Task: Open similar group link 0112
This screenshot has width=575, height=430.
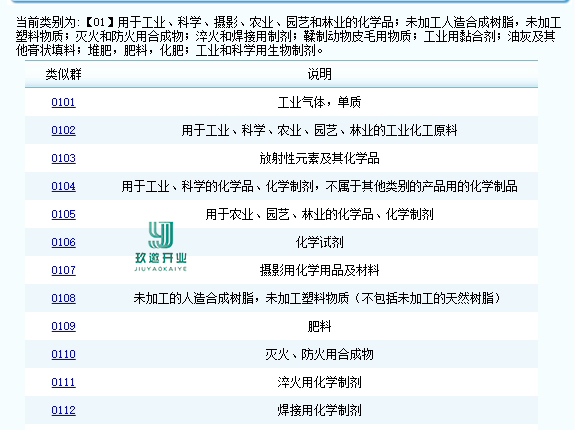Action: 63,411
